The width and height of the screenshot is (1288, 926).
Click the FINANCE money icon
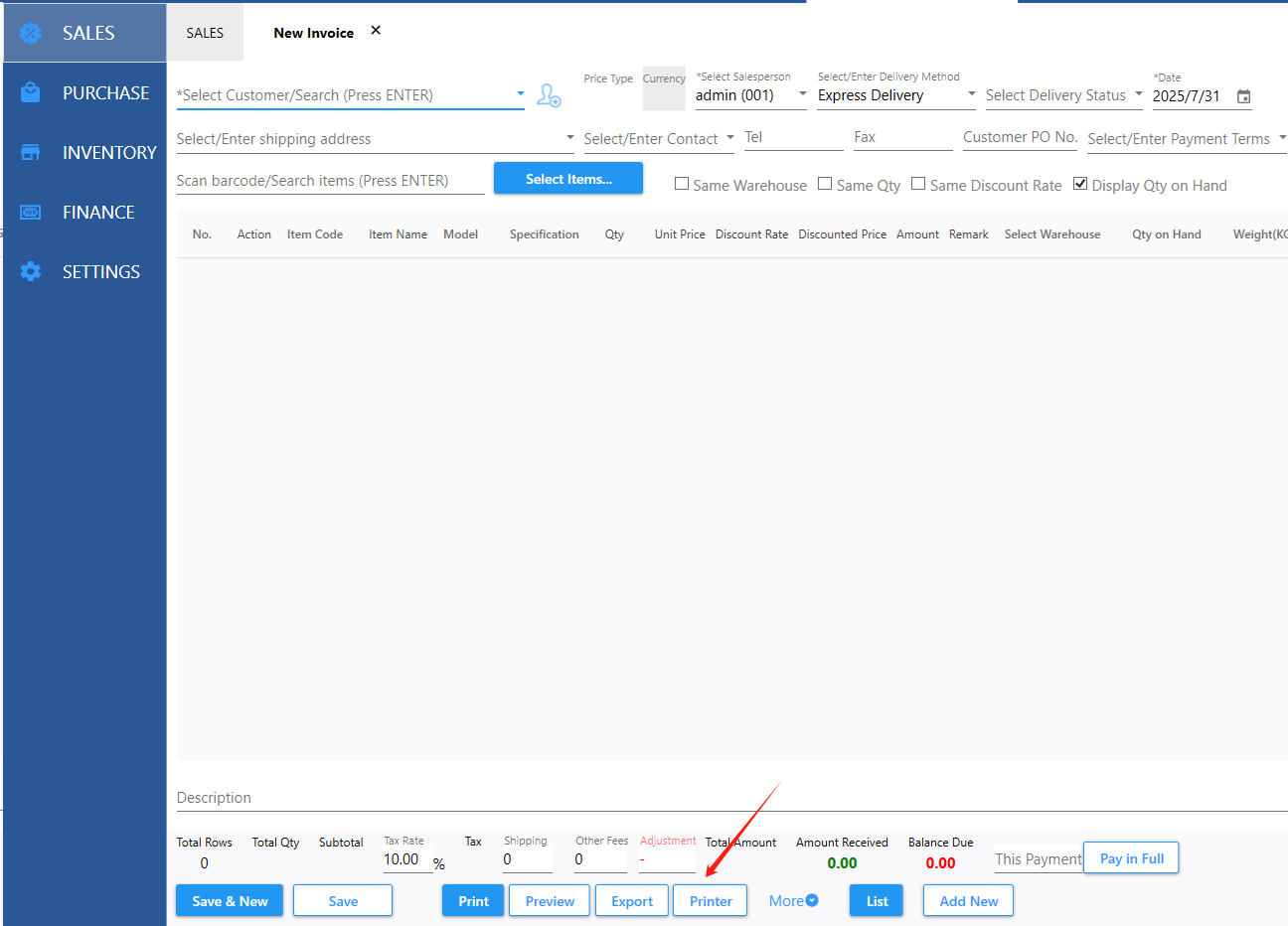(31, 212)
